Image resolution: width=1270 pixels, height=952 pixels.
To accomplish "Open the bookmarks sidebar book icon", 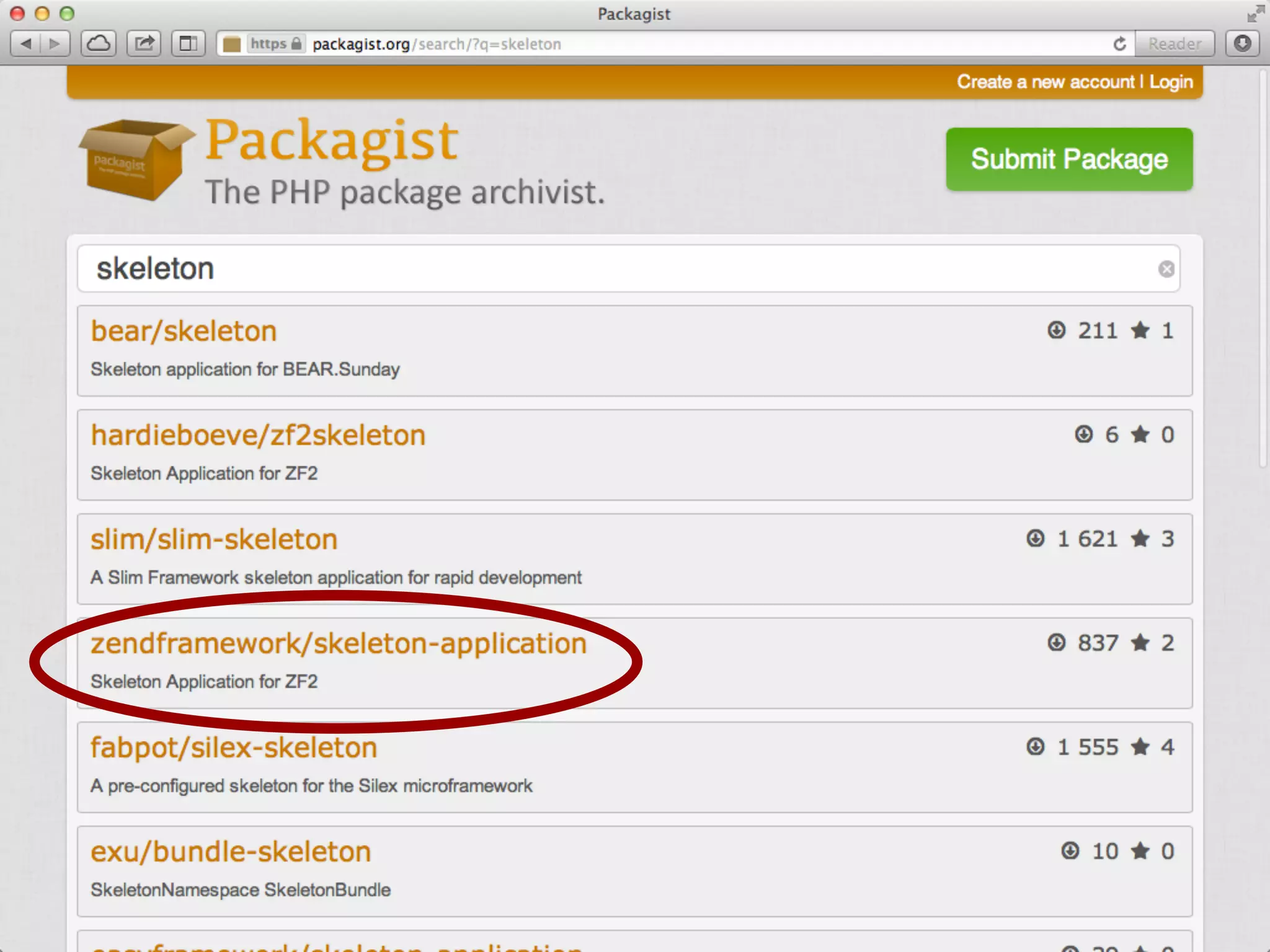I will (188, 44).
